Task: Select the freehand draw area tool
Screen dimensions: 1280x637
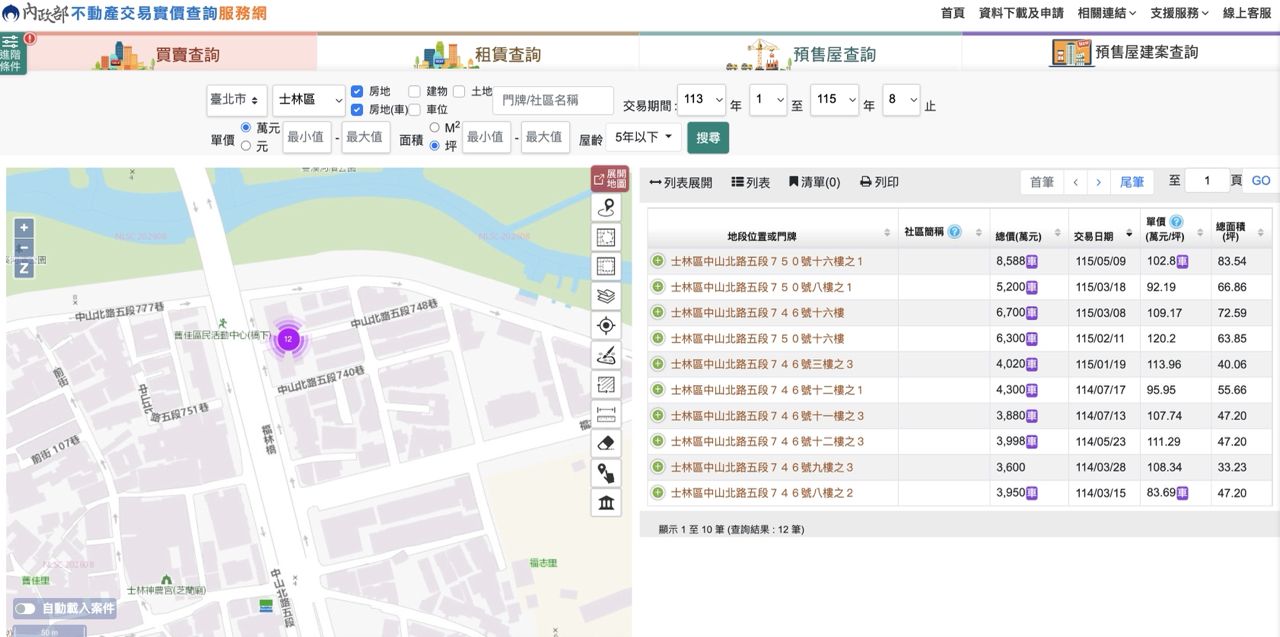Action: click(606, 355)
